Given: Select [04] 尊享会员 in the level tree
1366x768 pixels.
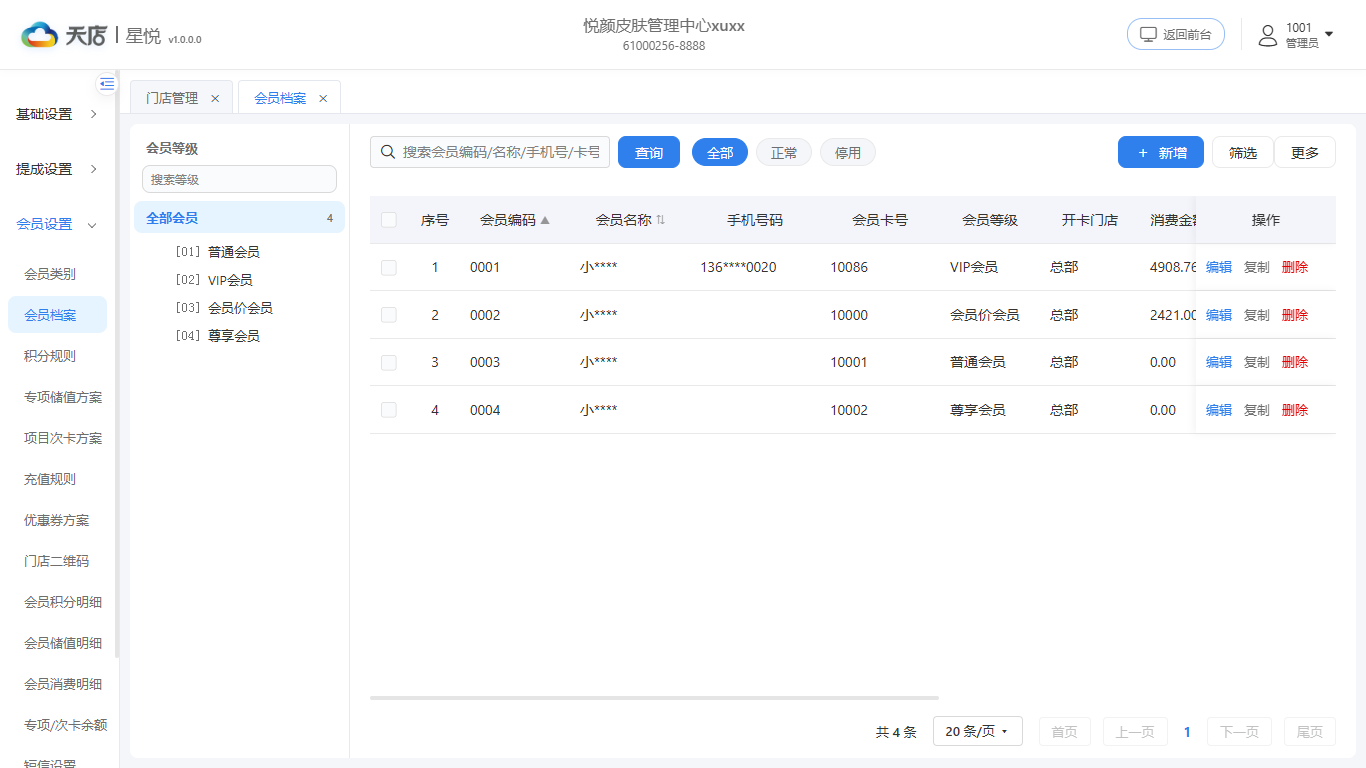Looking at the screenshot, I should point(217,336).
